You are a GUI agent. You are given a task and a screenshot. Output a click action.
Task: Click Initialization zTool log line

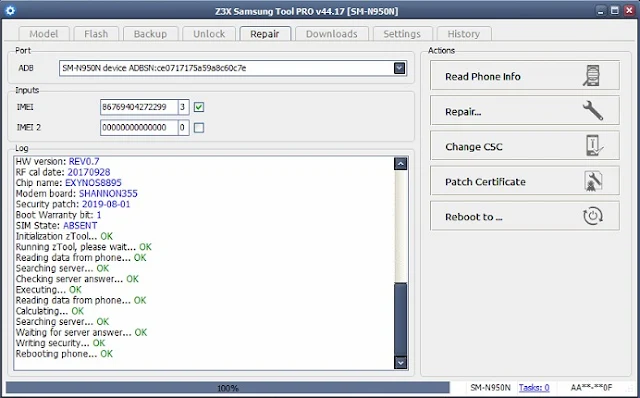pos(64,236)
